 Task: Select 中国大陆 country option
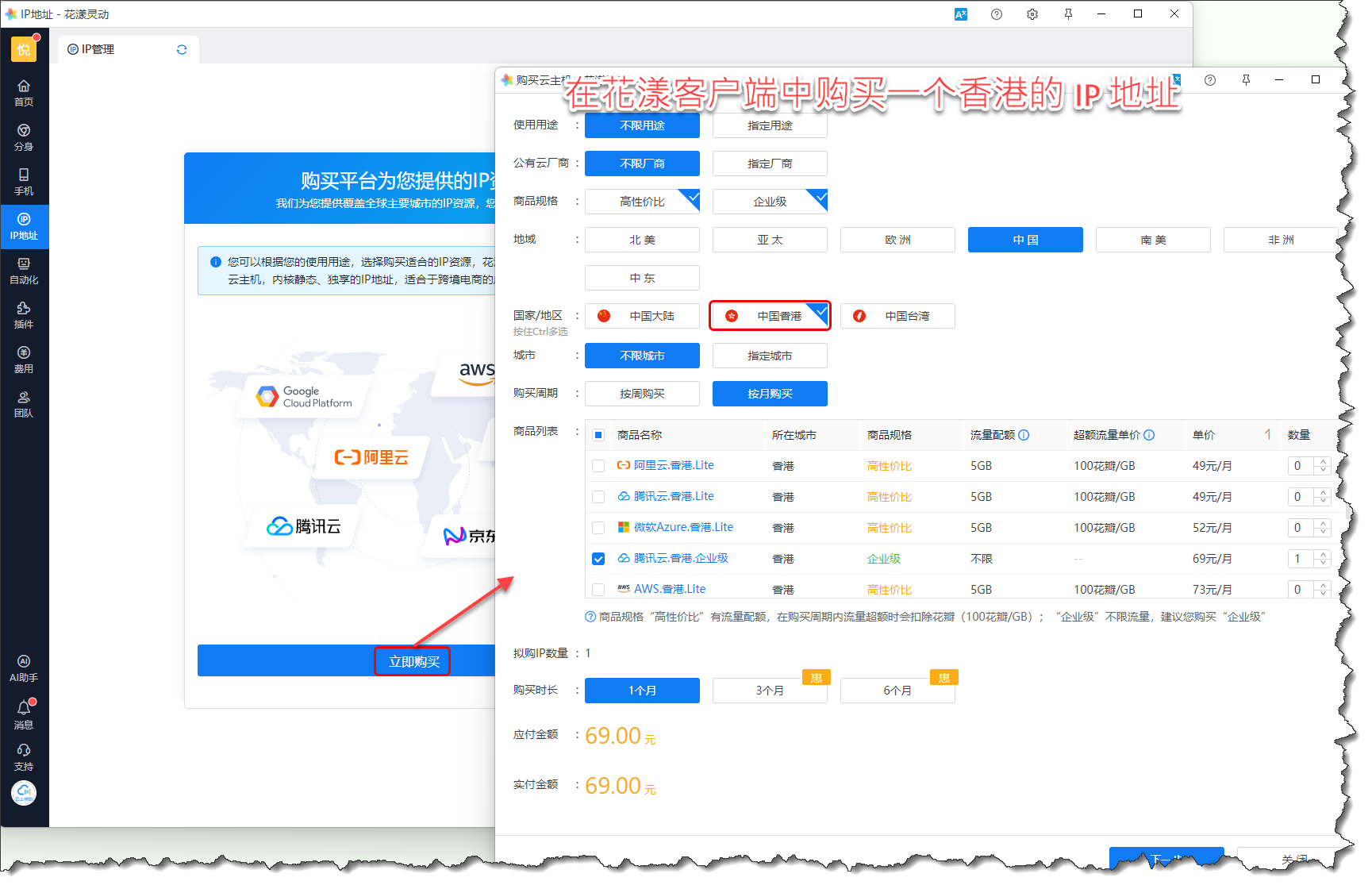pyautogui.click(x=642, y=316)
